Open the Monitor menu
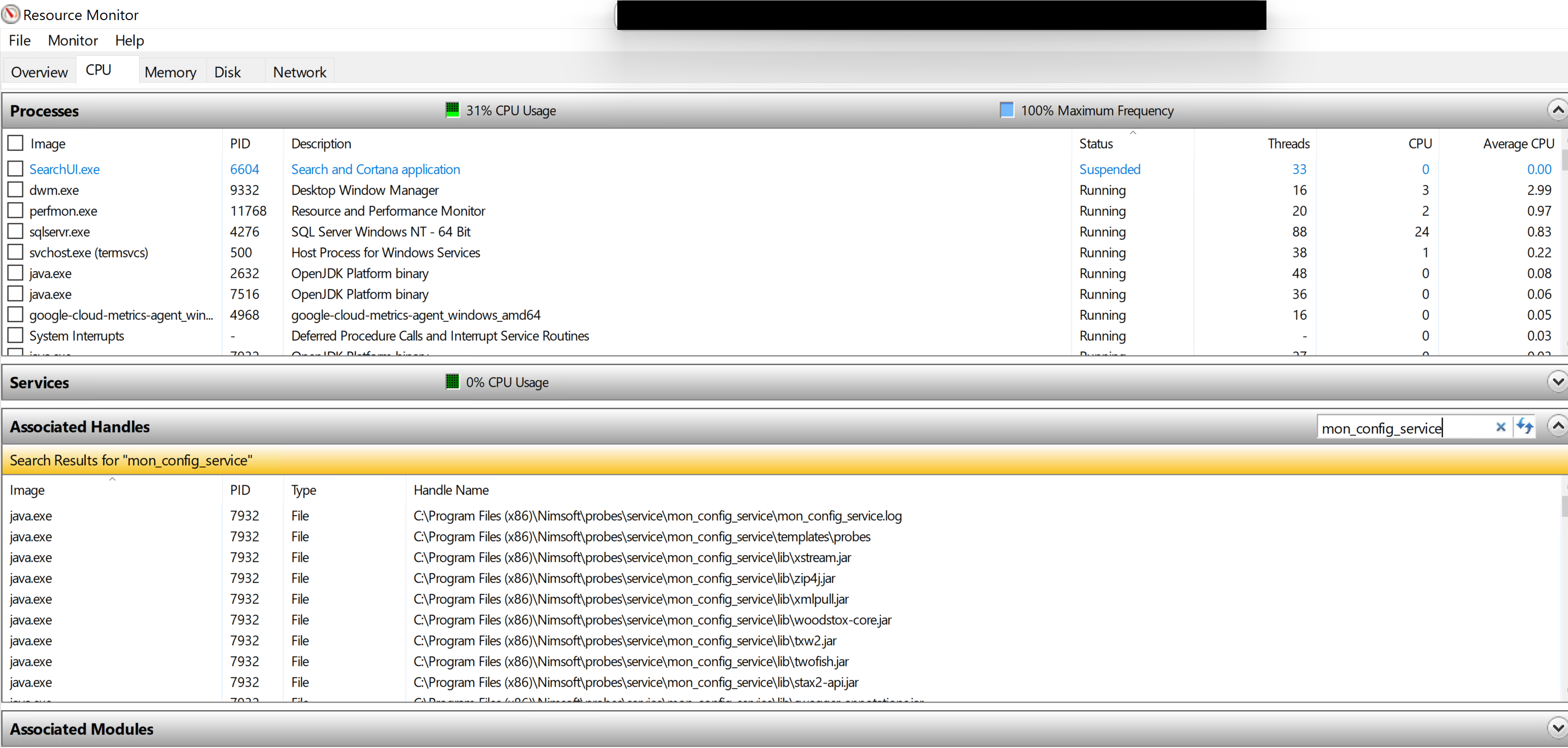This screenshot has height=748, width=1568. click(72, 40)
